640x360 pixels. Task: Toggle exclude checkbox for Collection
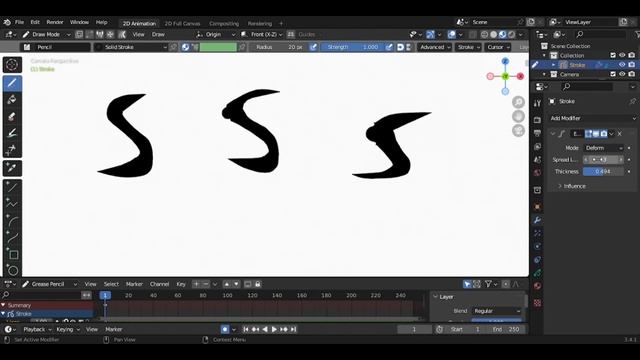tap(613, 55)
